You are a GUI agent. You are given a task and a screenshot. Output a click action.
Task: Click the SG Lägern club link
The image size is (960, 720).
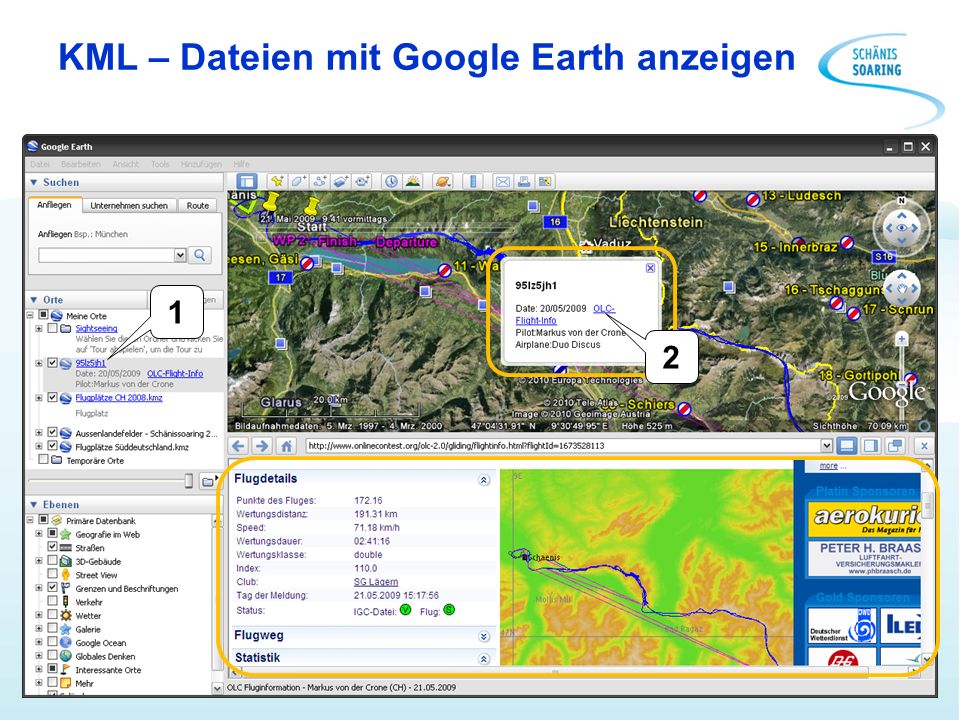376,582
